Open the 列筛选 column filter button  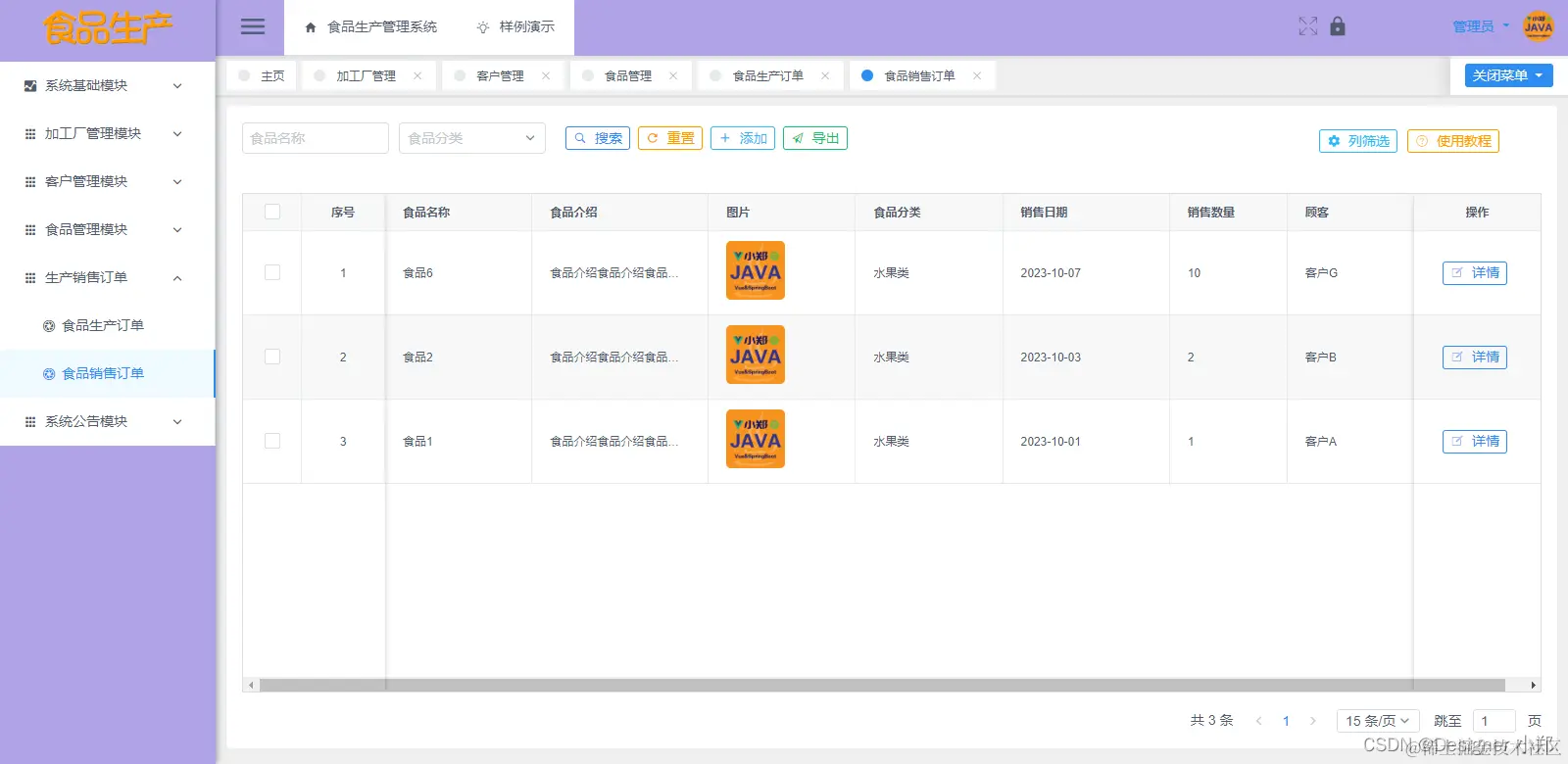tap(1358, 141)
